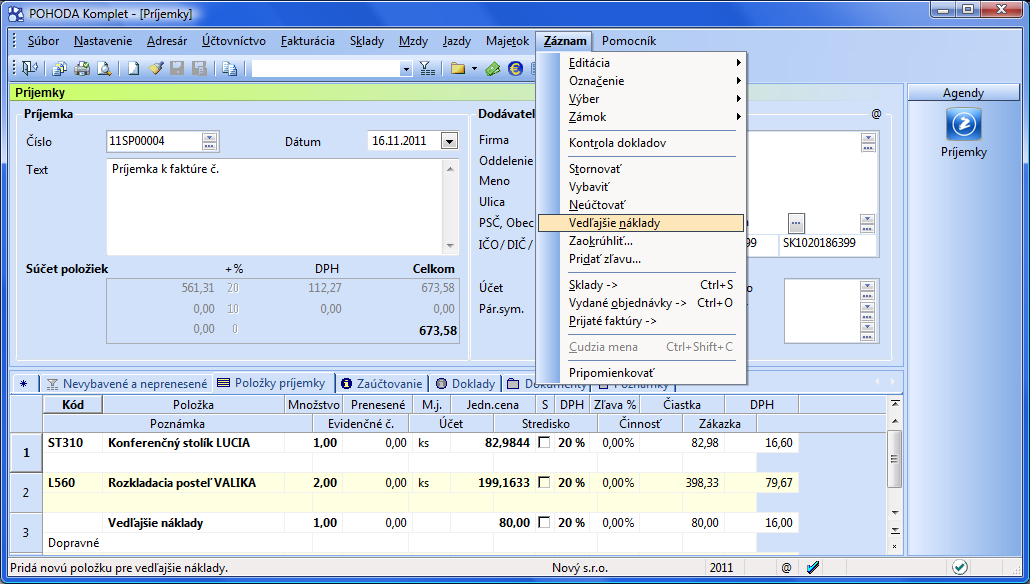Click the items table vertical scrollbar thumb
Image resolution: width=1030 pixels, height=584 pixels.
[895, 459]
